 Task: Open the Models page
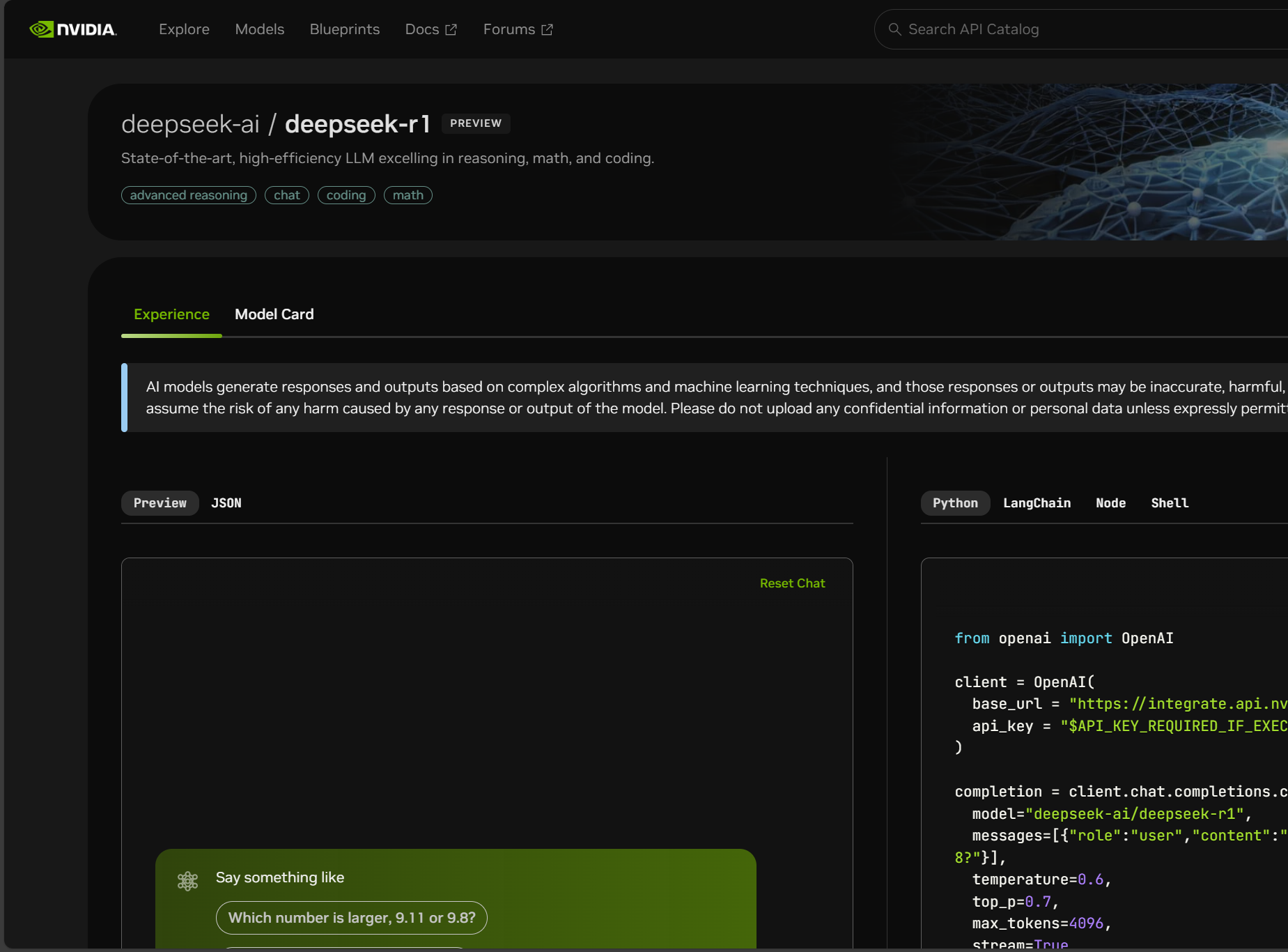(259, 29)
